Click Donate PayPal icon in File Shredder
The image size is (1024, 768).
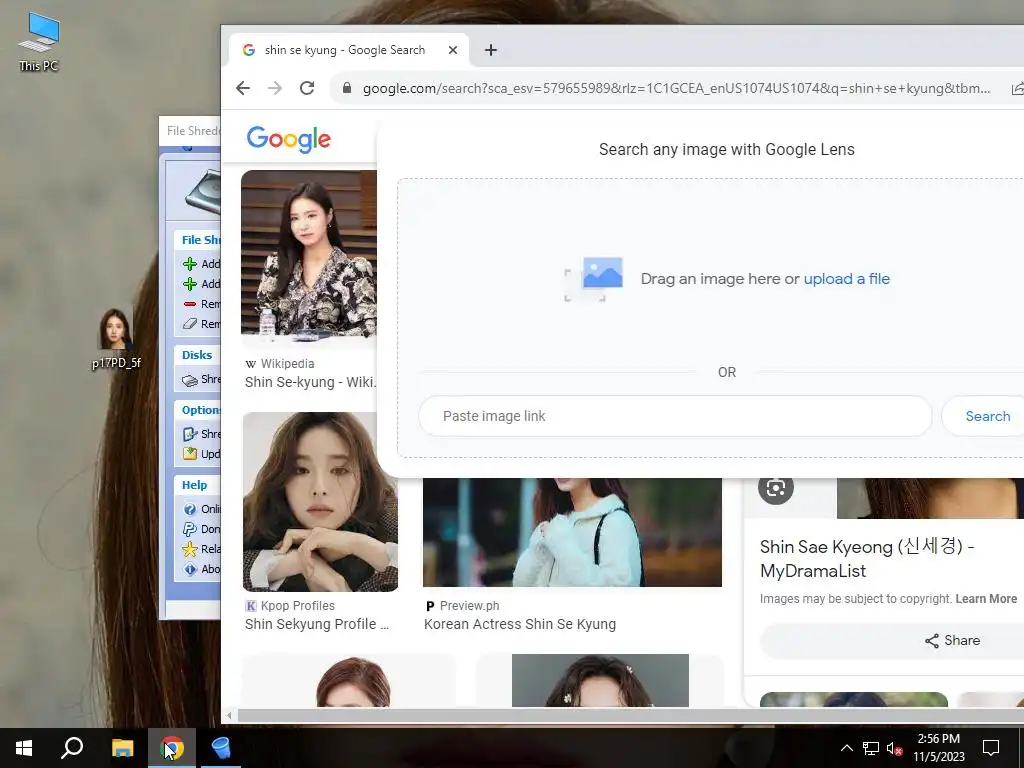190,529
